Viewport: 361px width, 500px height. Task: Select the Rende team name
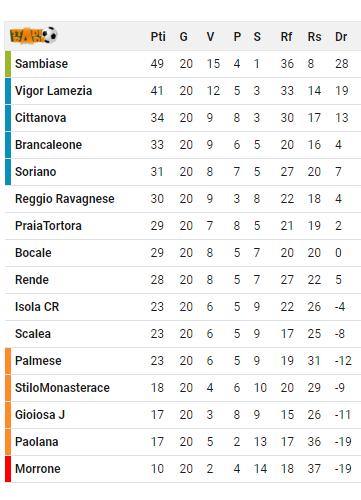[32, 280]
